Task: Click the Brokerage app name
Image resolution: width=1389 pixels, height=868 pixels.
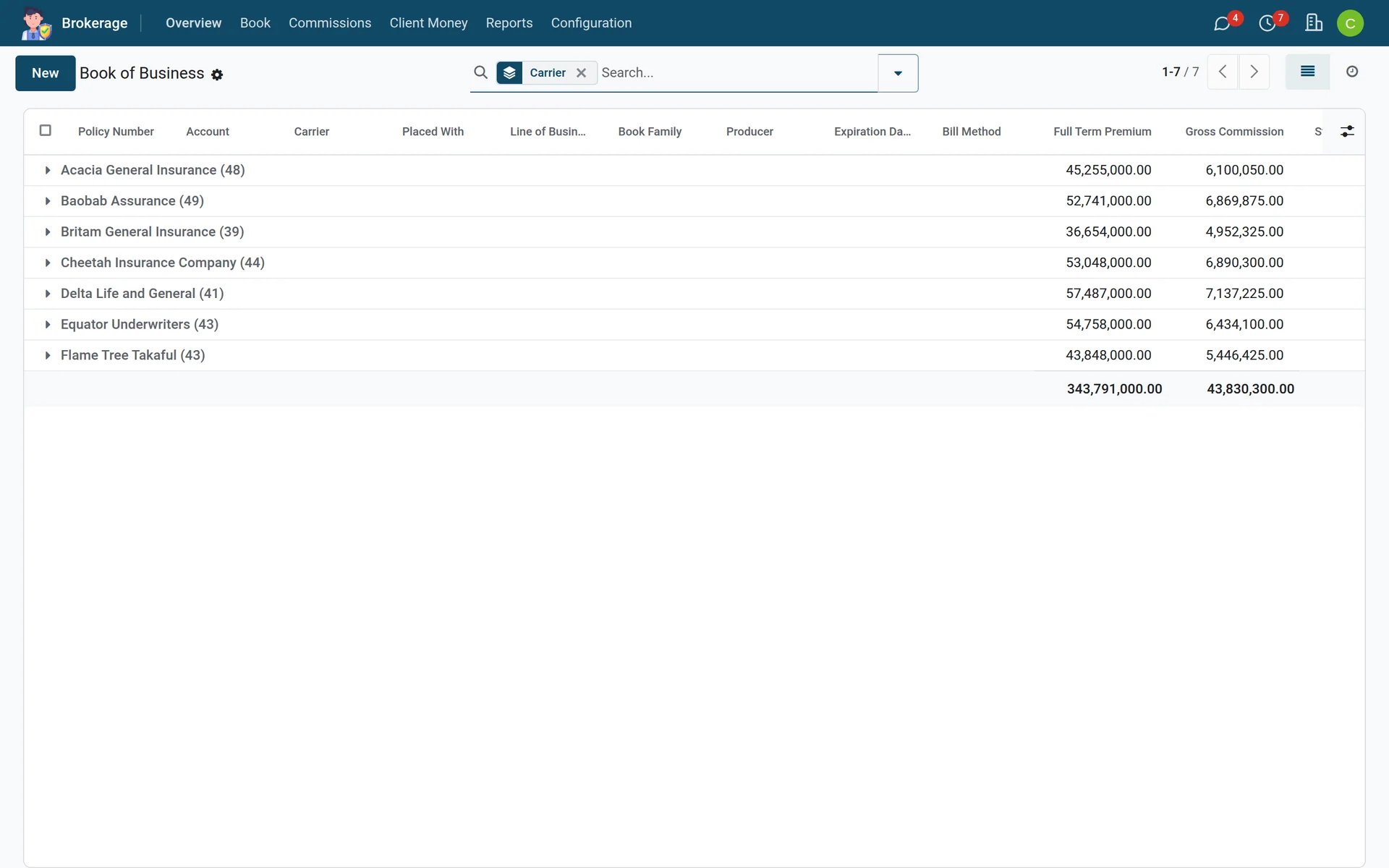Action: point(95,23)
